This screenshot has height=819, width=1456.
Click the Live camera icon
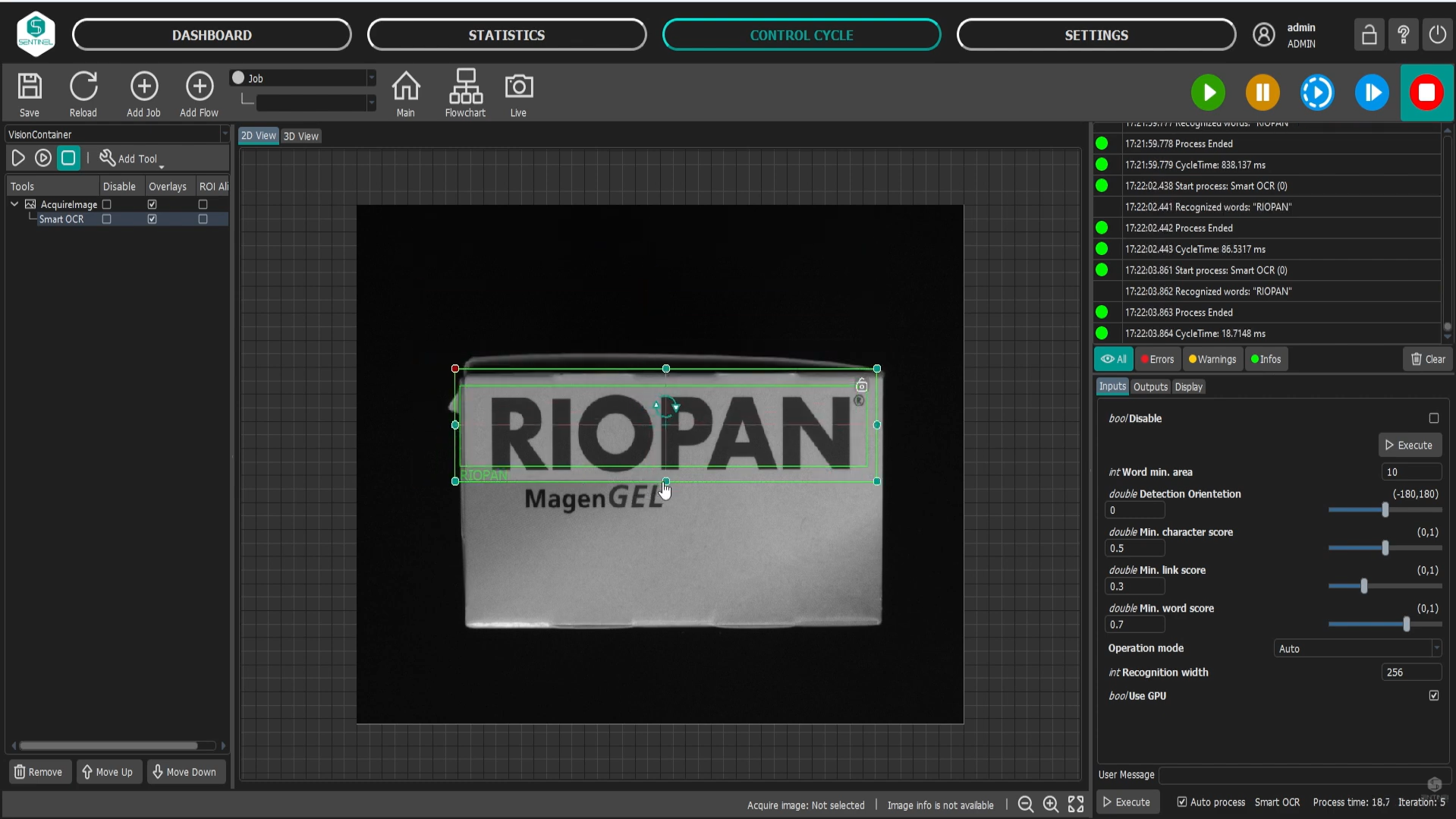tap(518, 87)
